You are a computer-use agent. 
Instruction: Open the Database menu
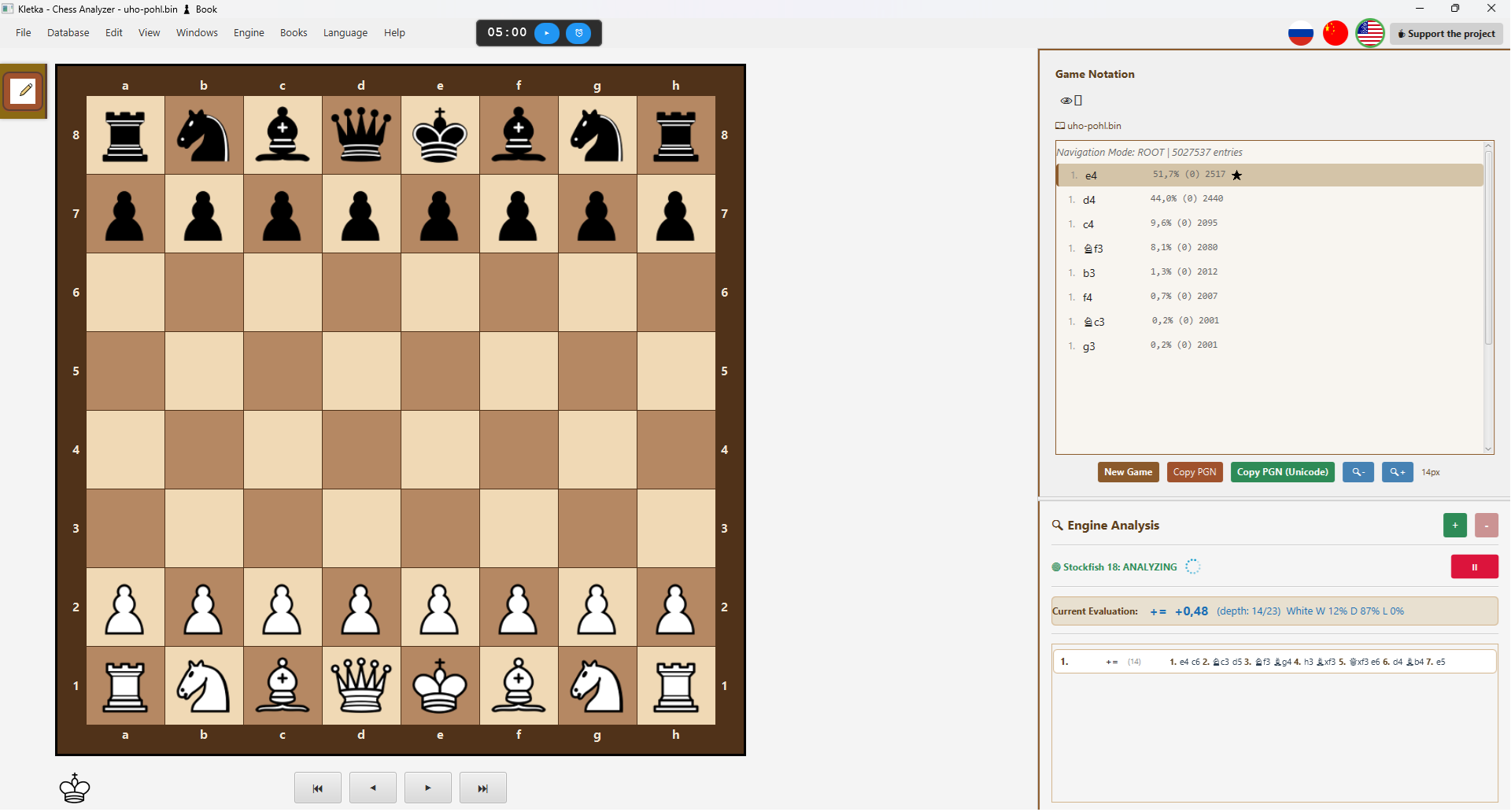click(x=68, y=33)
